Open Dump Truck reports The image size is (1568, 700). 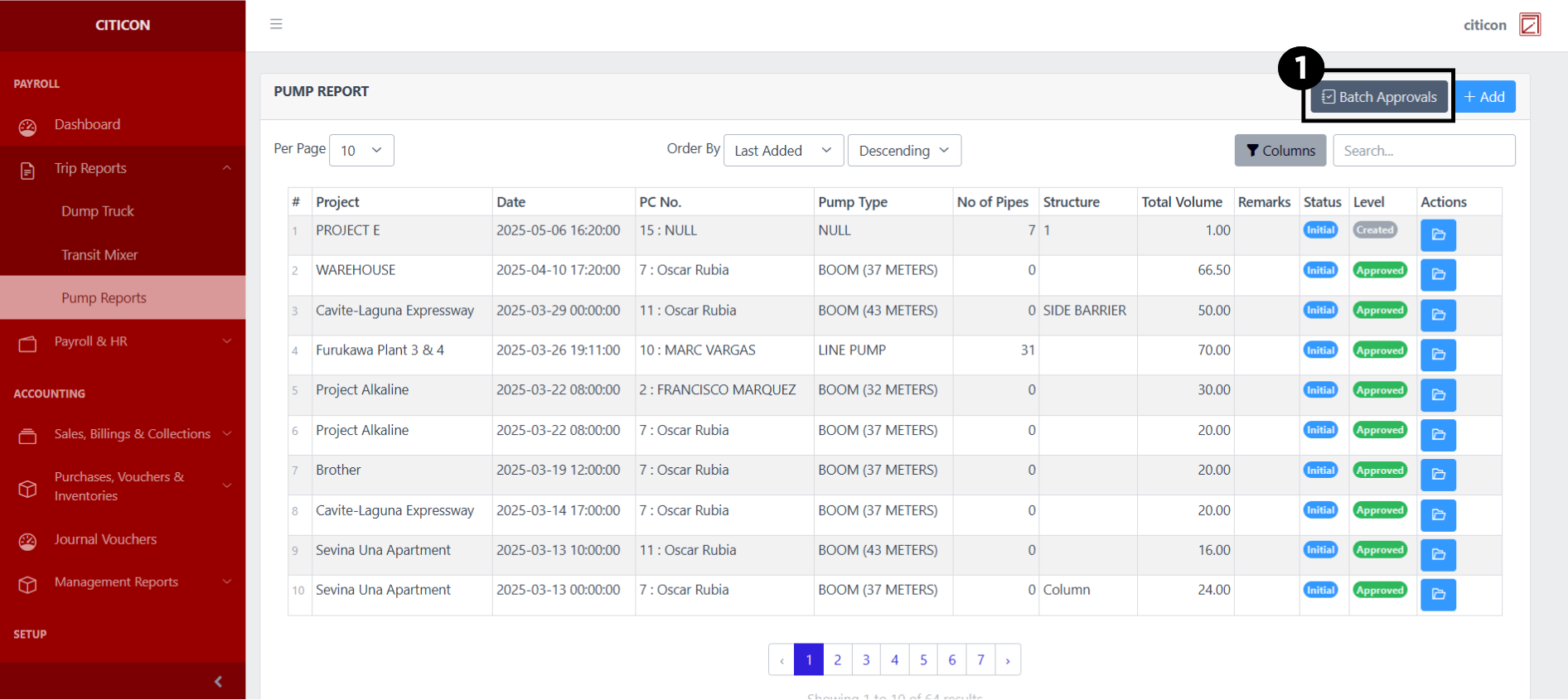(98, 211)
